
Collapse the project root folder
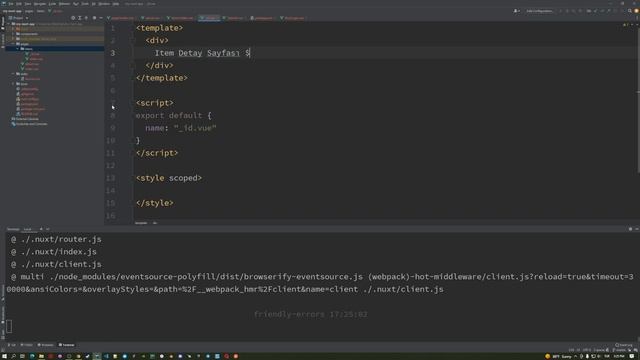click(9, 24)
